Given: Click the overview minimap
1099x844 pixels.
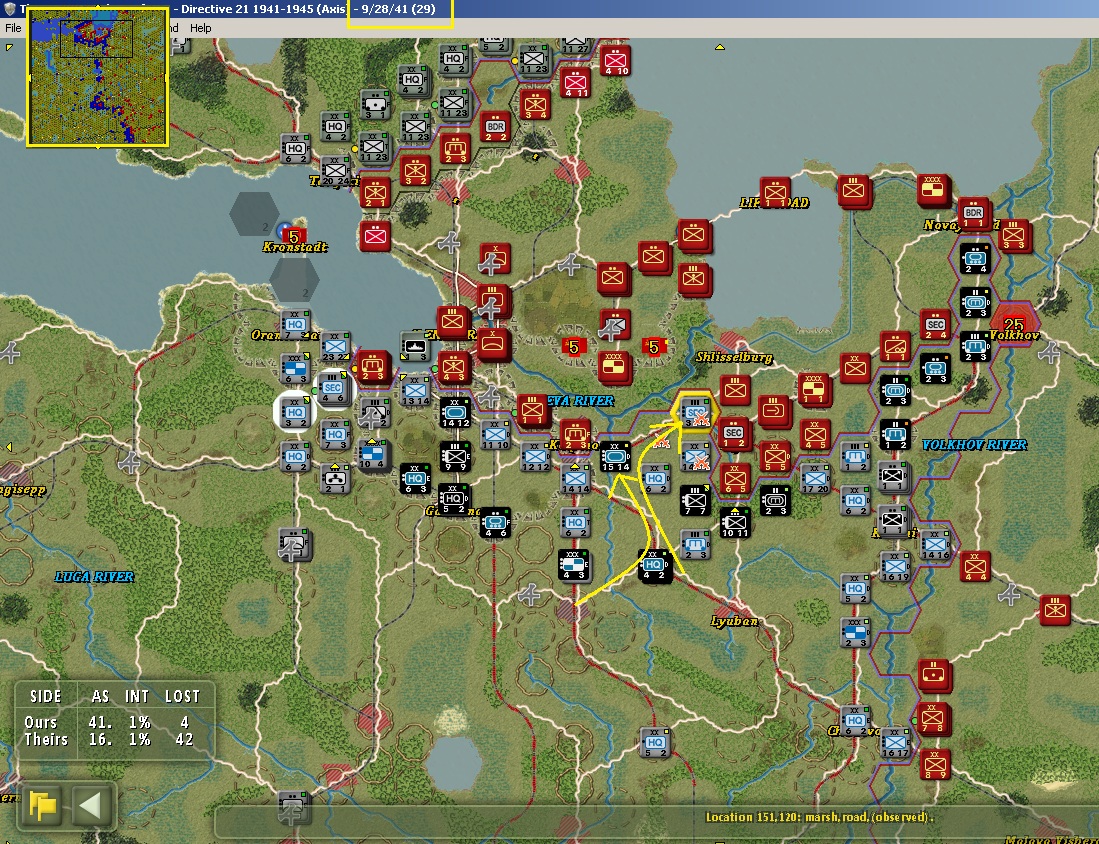Looking at the screenshot, I should [97, 77].
